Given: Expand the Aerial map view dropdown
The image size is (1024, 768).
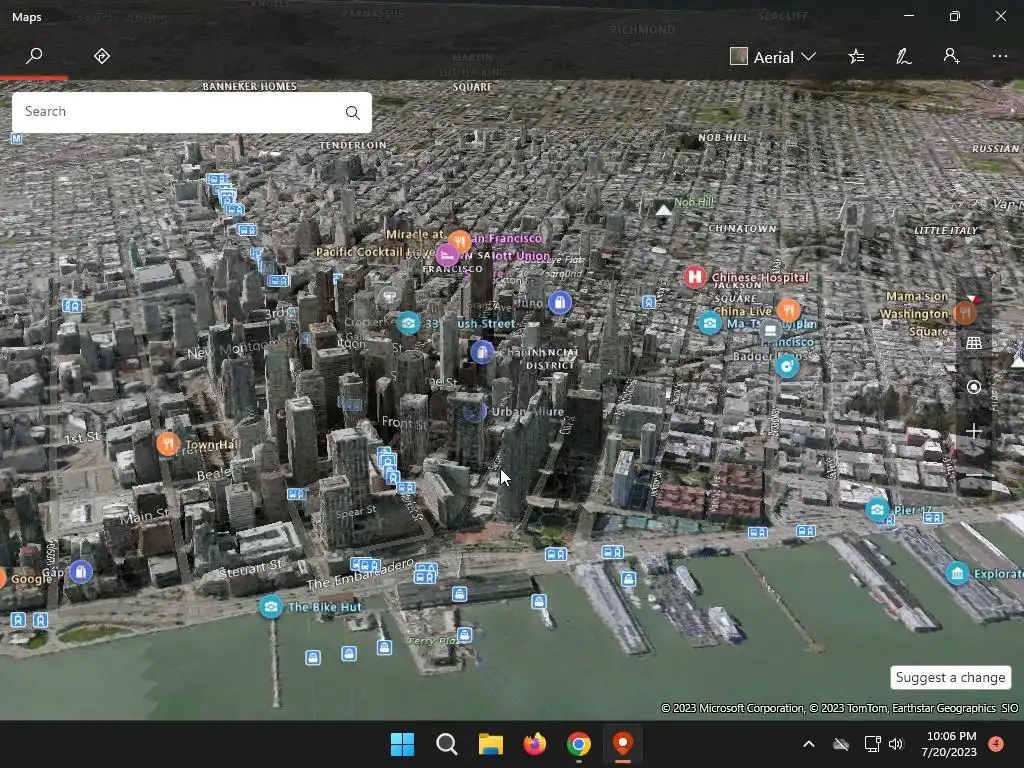Looking at the screenshot, I should [x=773, y=57].
